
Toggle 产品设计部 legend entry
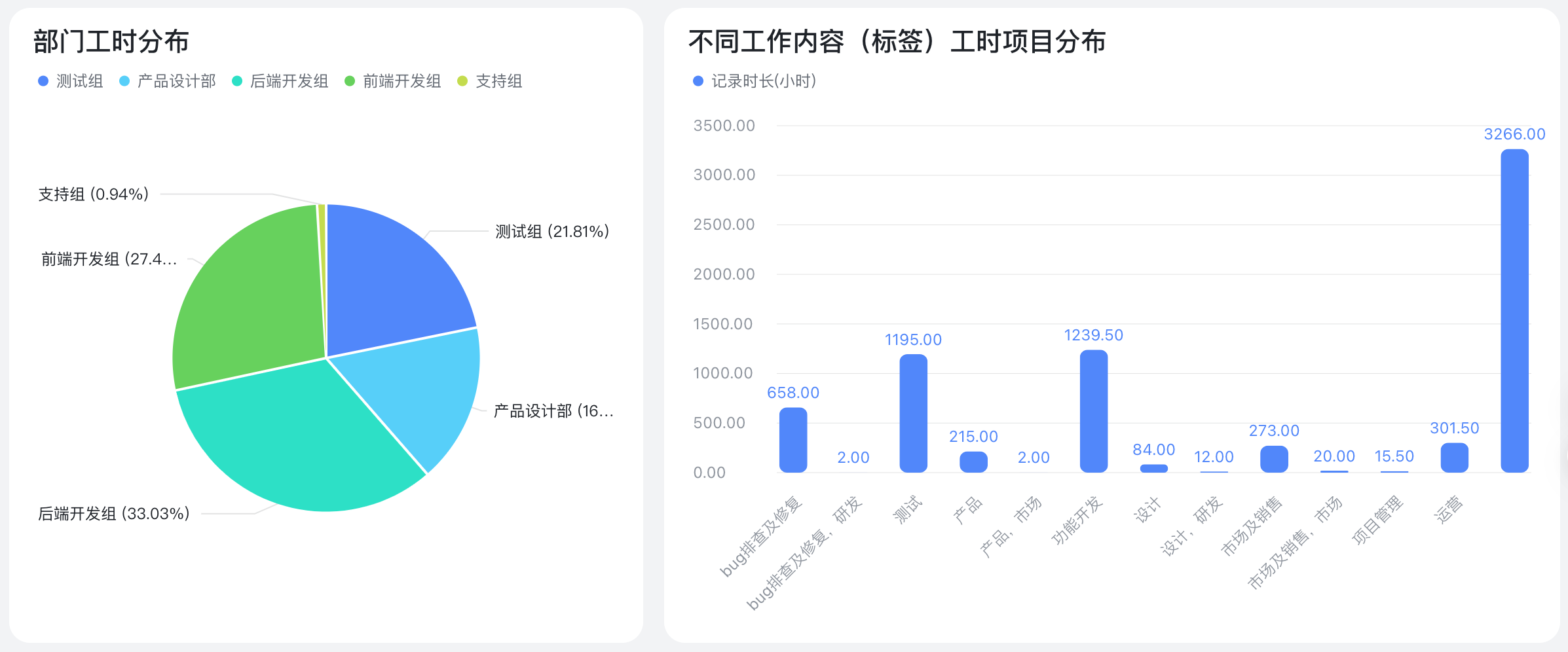pos(168,81)
